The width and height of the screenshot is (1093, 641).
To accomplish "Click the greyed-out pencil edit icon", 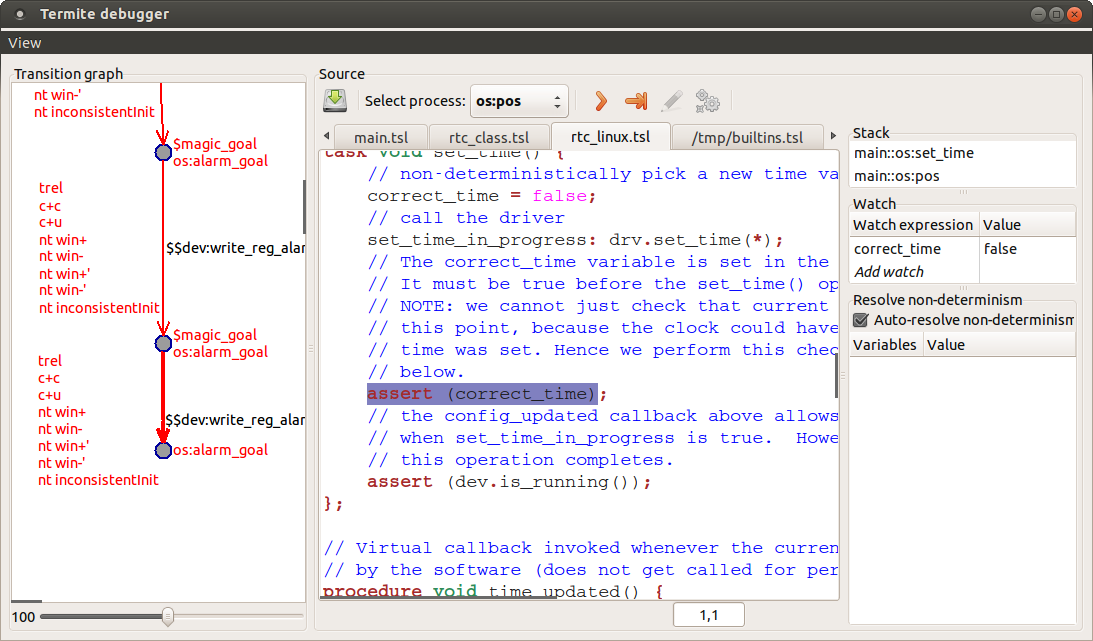I will click(x=672, y=100).
